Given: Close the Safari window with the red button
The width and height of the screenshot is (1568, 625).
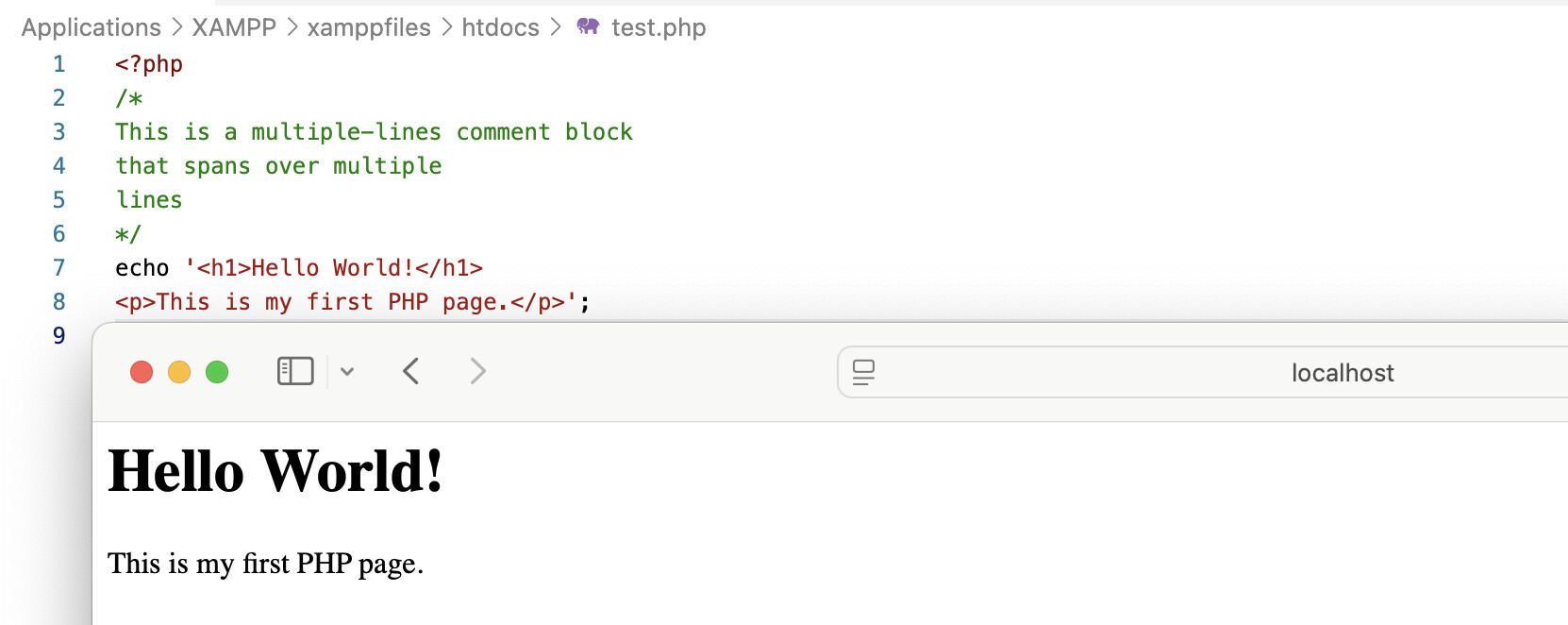Looking at the screenshot, I should pos(142,372).
